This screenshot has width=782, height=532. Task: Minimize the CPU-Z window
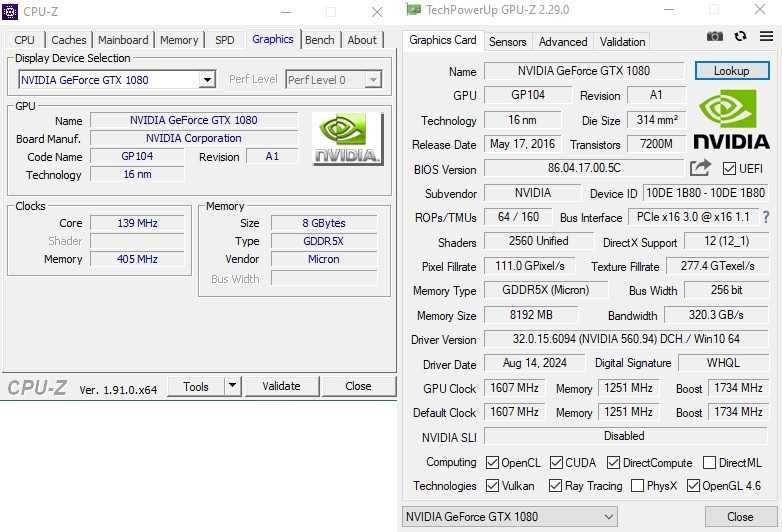click(x=286, y=12)
